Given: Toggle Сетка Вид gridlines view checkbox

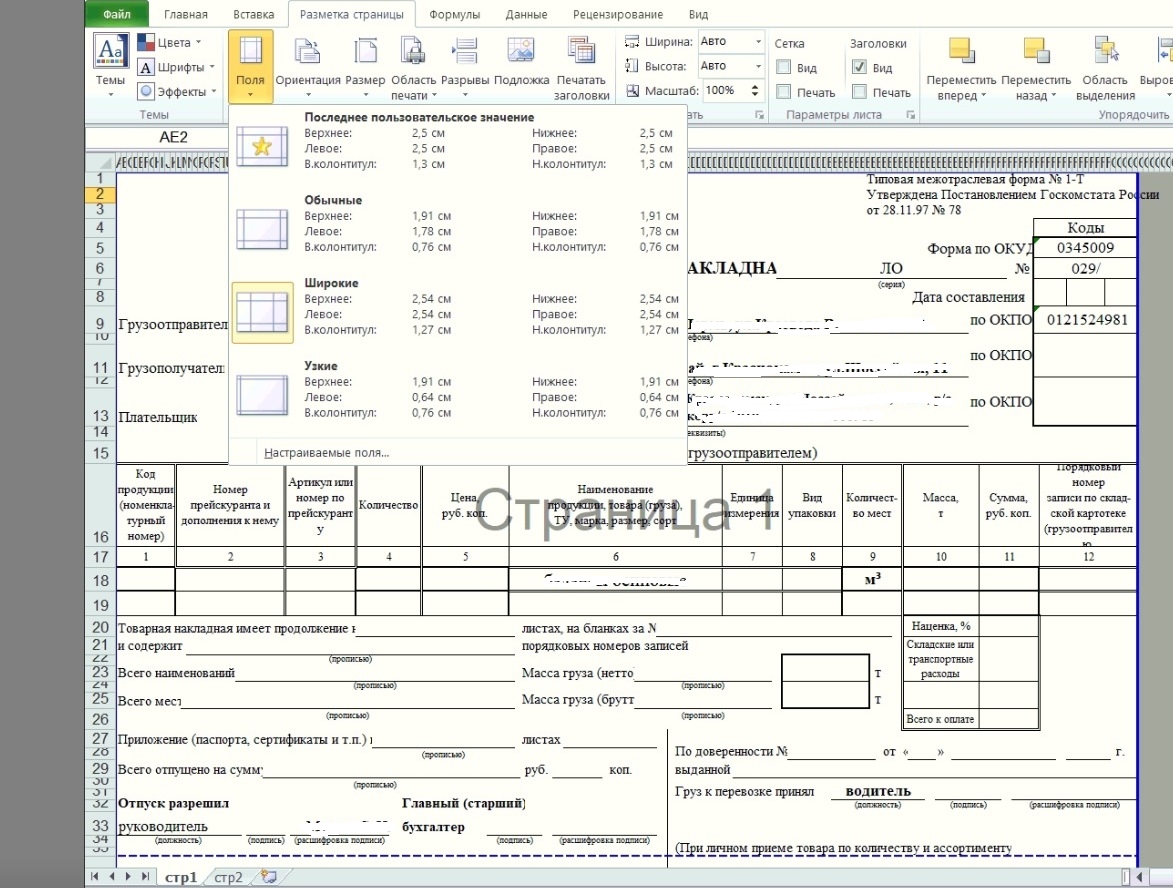Looking at the screenshot, I should tap(784, 67).
